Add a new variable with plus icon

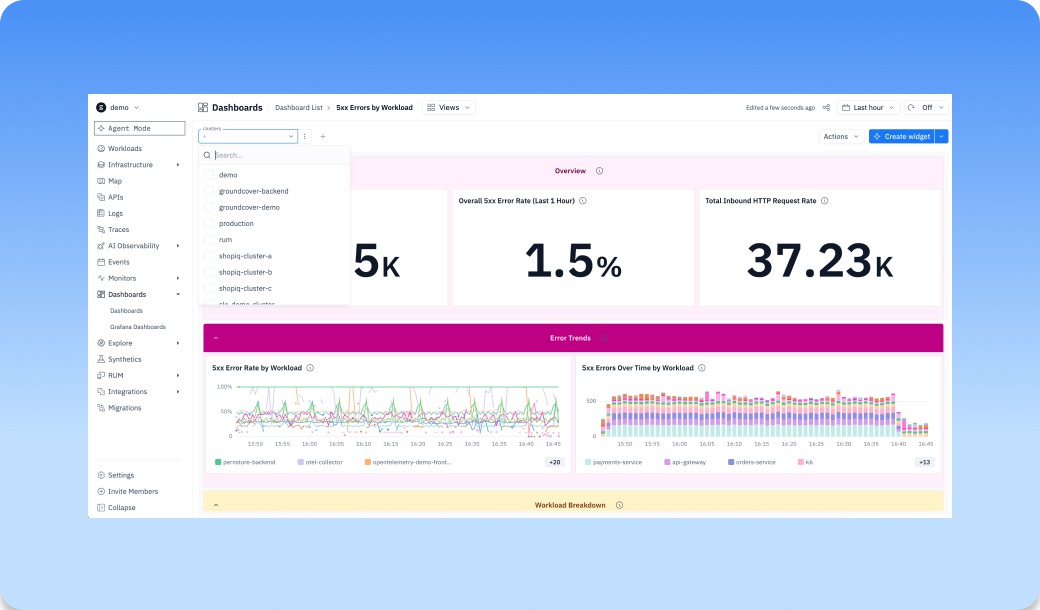point(323,137)
